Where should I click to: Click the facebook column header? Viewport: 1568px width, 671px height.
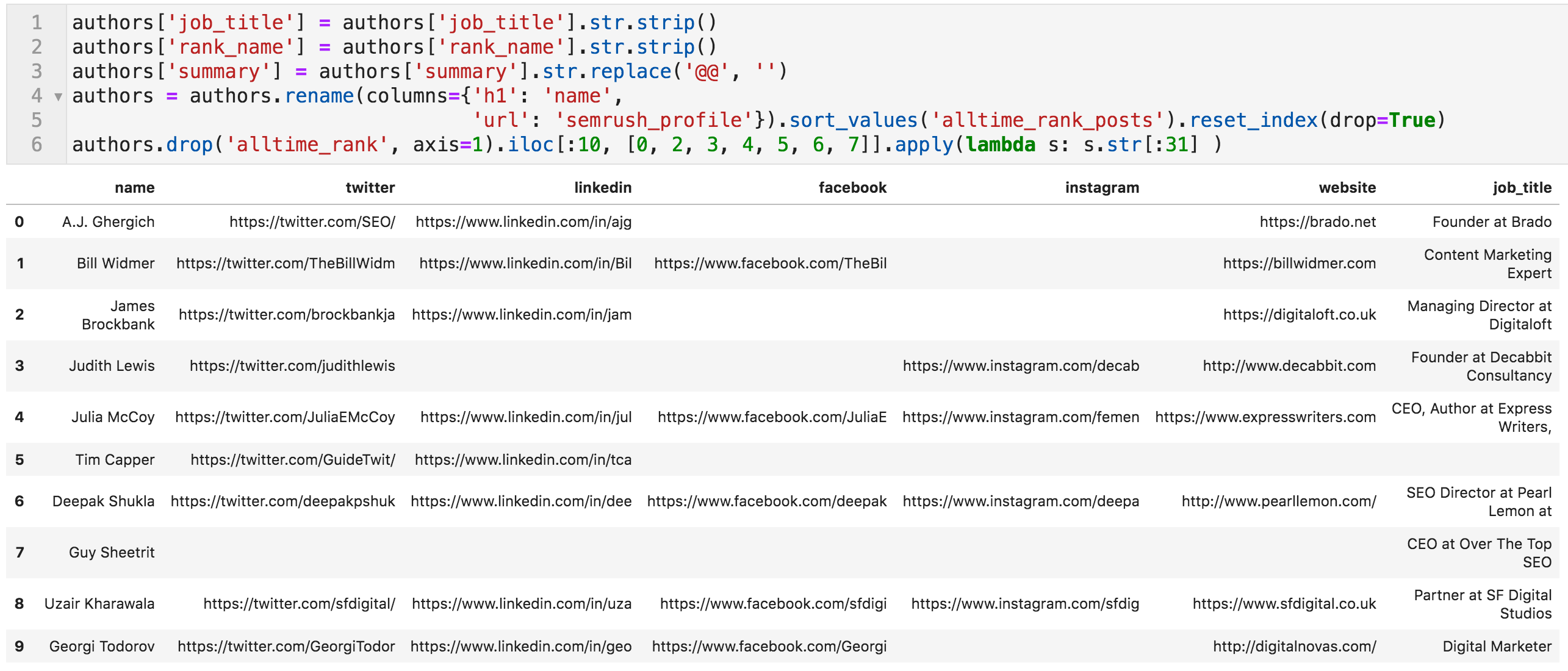pyautogui.click(x=852, y=187)
